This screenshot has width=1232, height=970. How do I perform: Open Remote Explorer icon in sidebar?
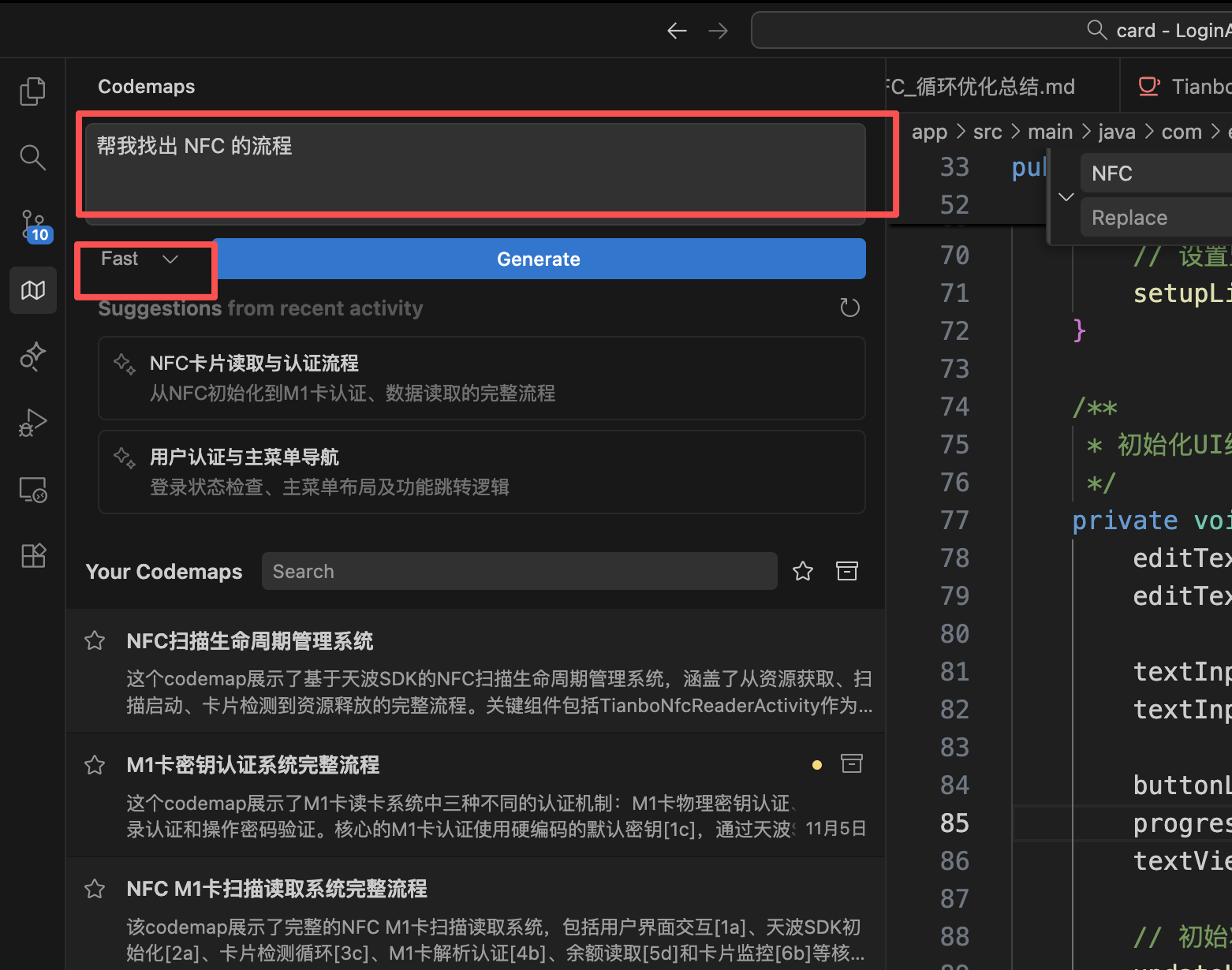pyautogui.click(x=33, y=490)
